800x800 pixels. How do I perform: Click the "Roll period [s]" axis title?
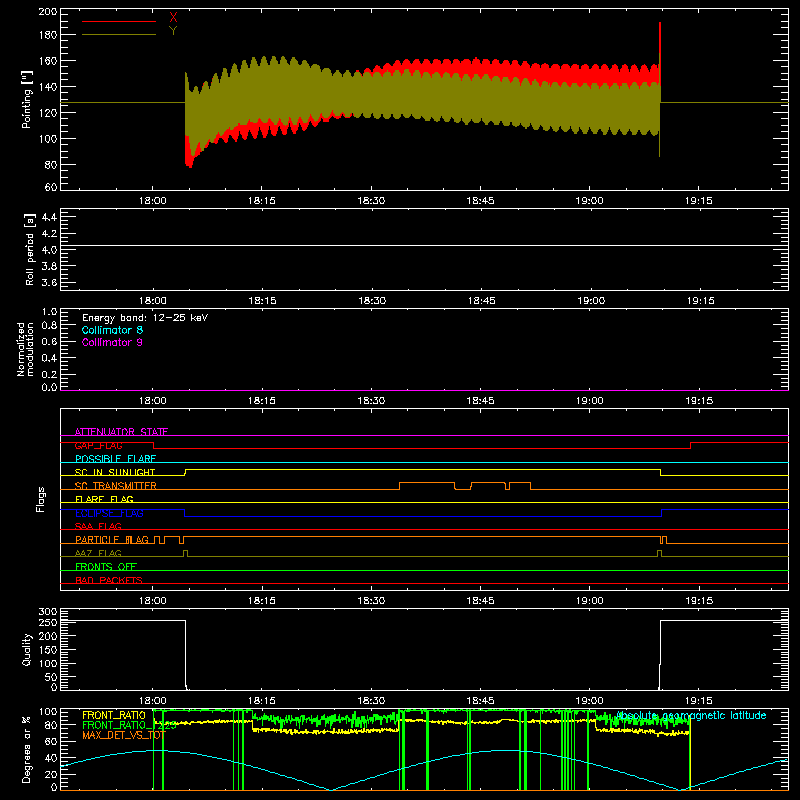30,249
